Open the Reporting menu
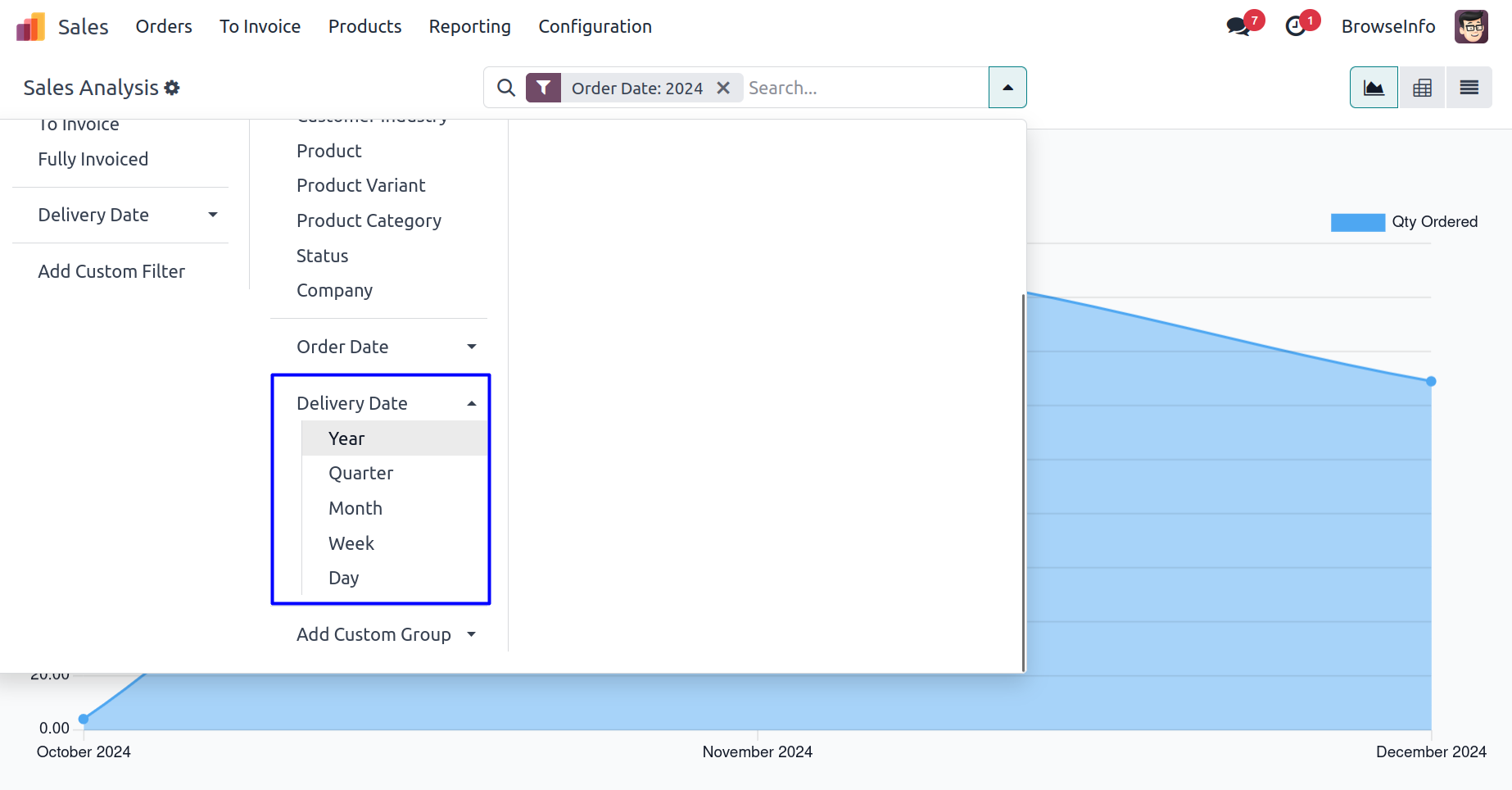 click(469, 26)
